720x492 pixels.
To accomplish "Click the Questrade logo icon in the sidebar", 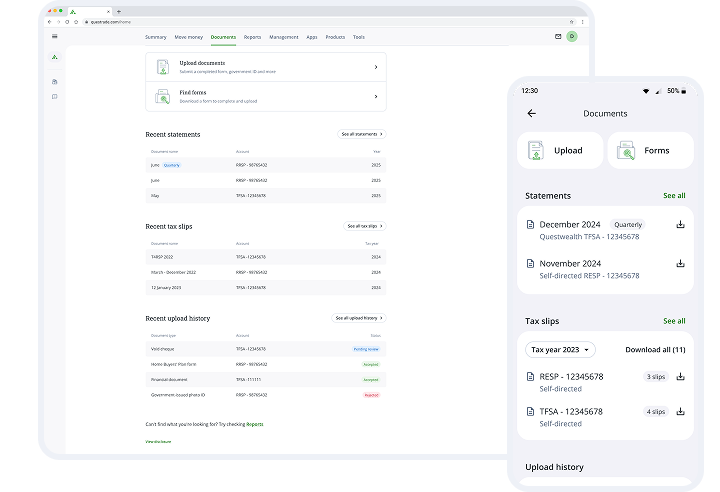I will [55, 57].
